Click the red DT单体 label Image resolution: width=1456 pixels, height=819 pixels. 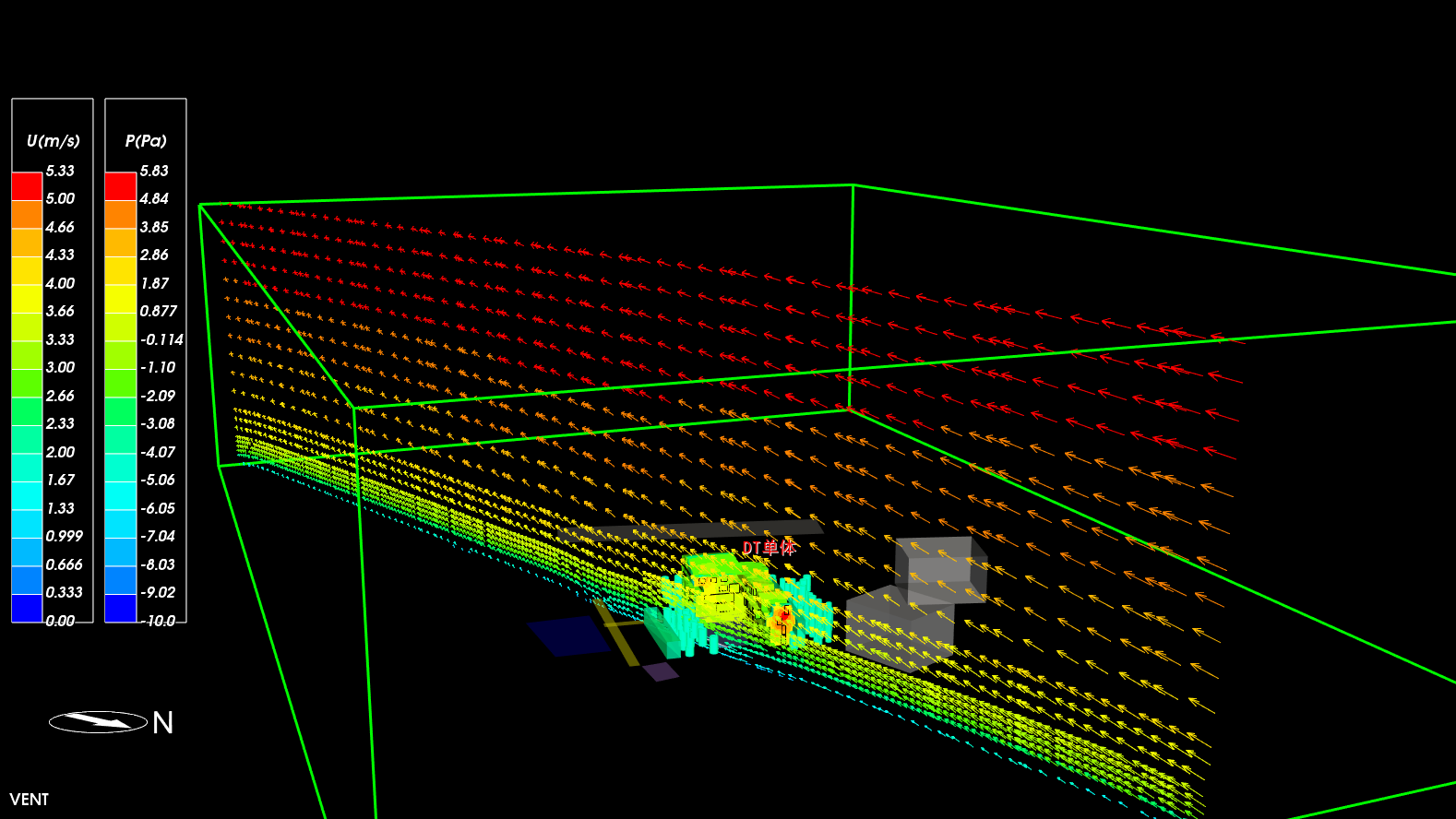tap(768, 548)
